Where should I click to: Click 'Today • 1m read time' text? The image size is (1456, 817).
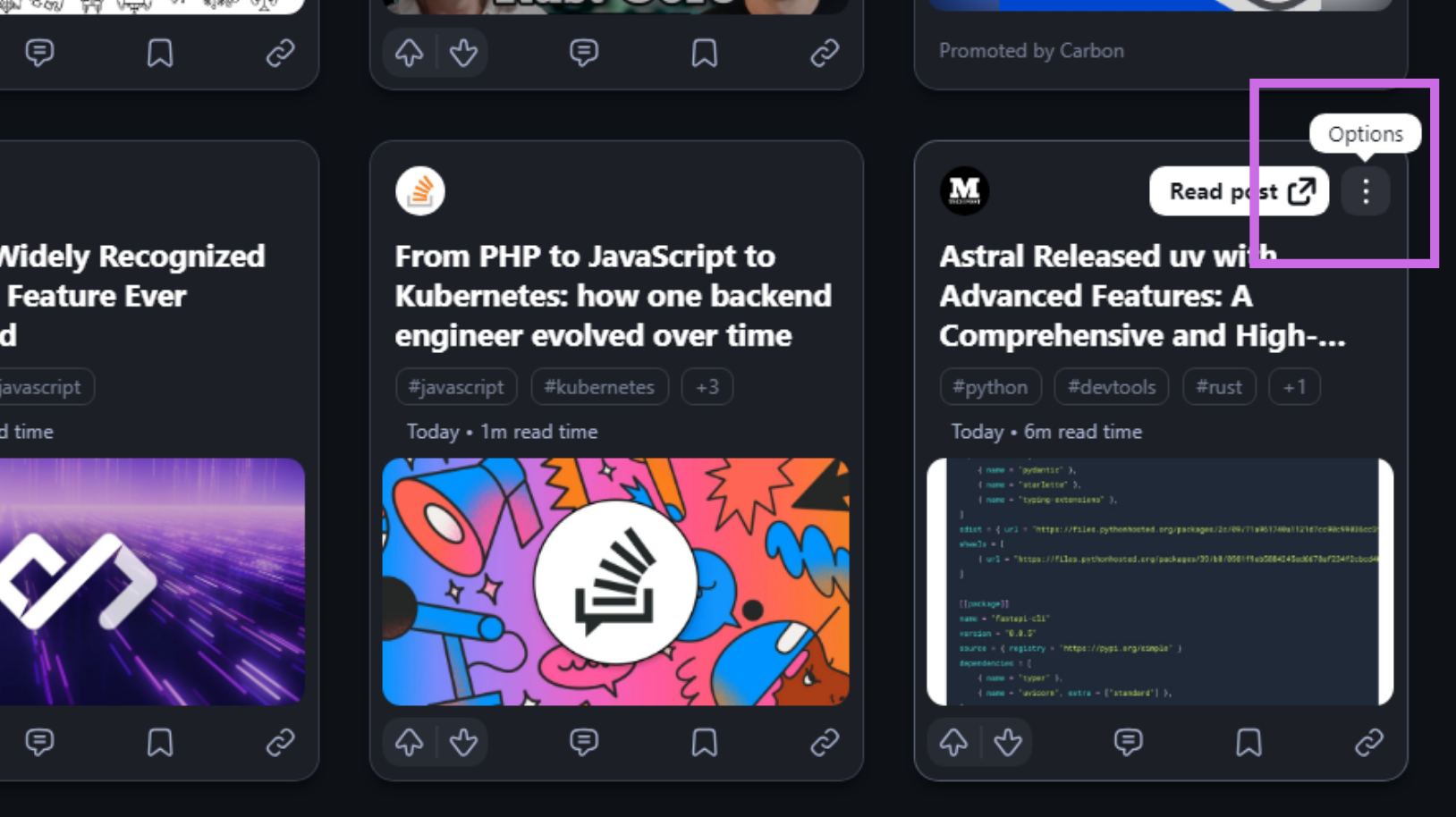click(503, 432)
